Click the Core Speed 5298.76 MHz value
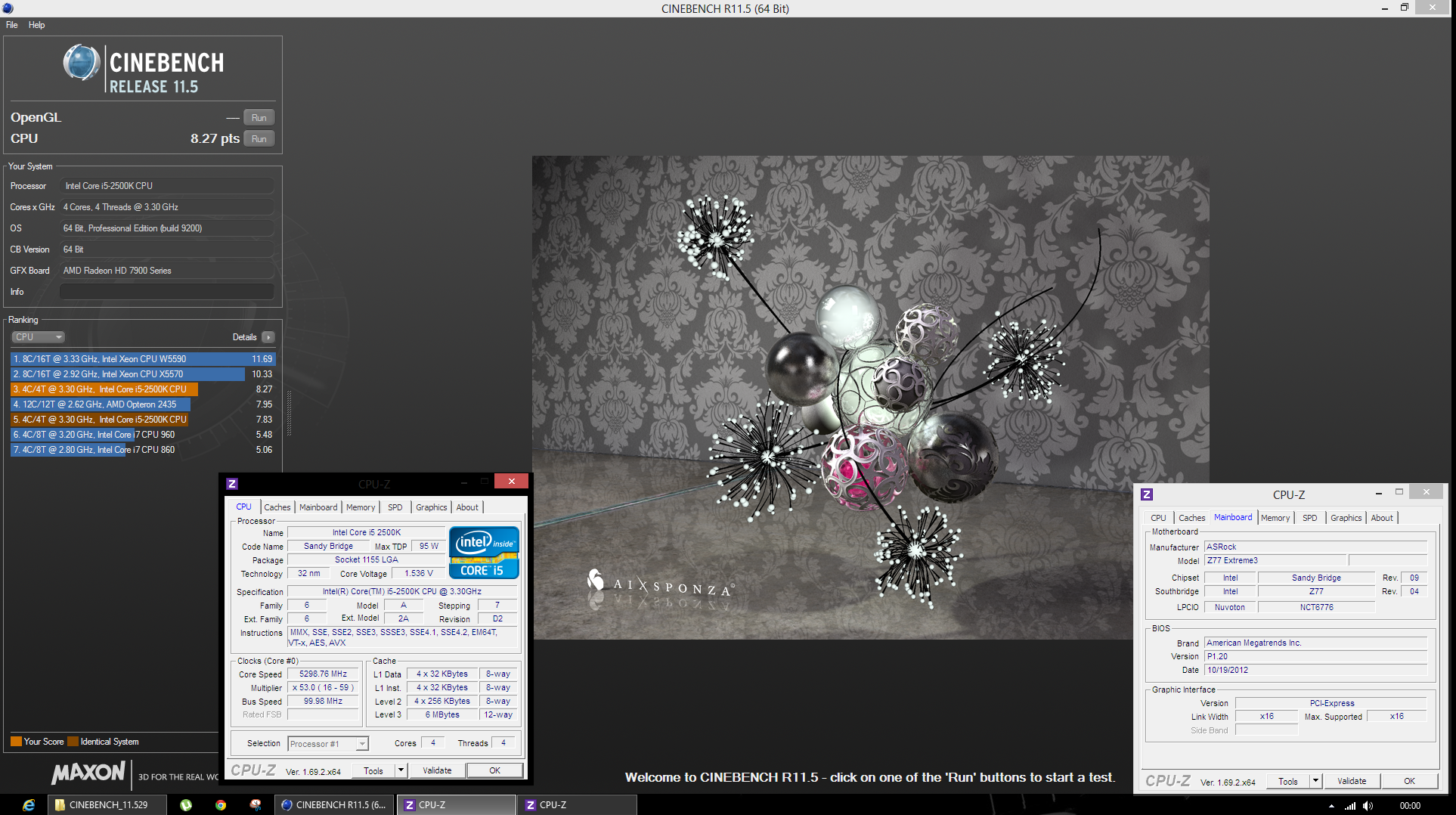This screenshot has width=1456, height=815. point(324,674)
